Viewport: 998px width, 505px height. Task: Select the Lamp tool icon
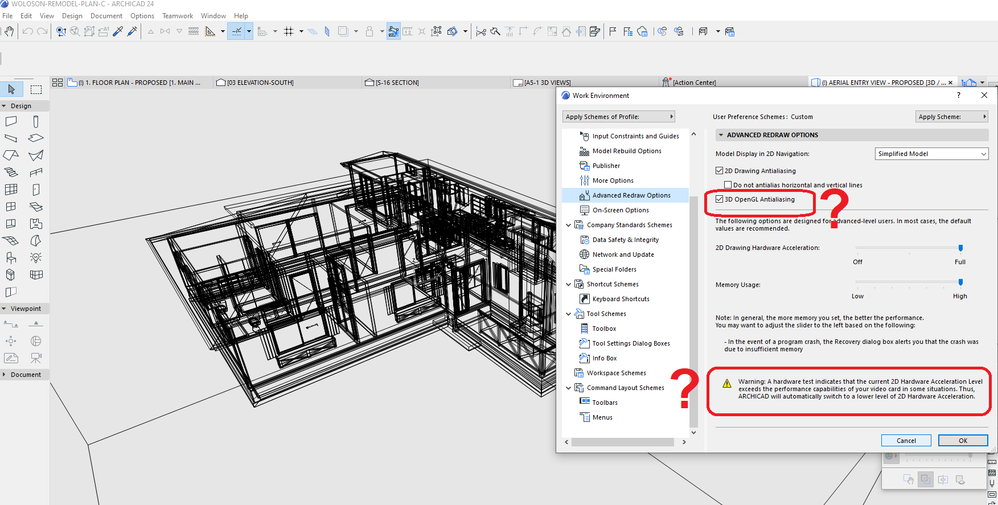click(x=36, y=257)
